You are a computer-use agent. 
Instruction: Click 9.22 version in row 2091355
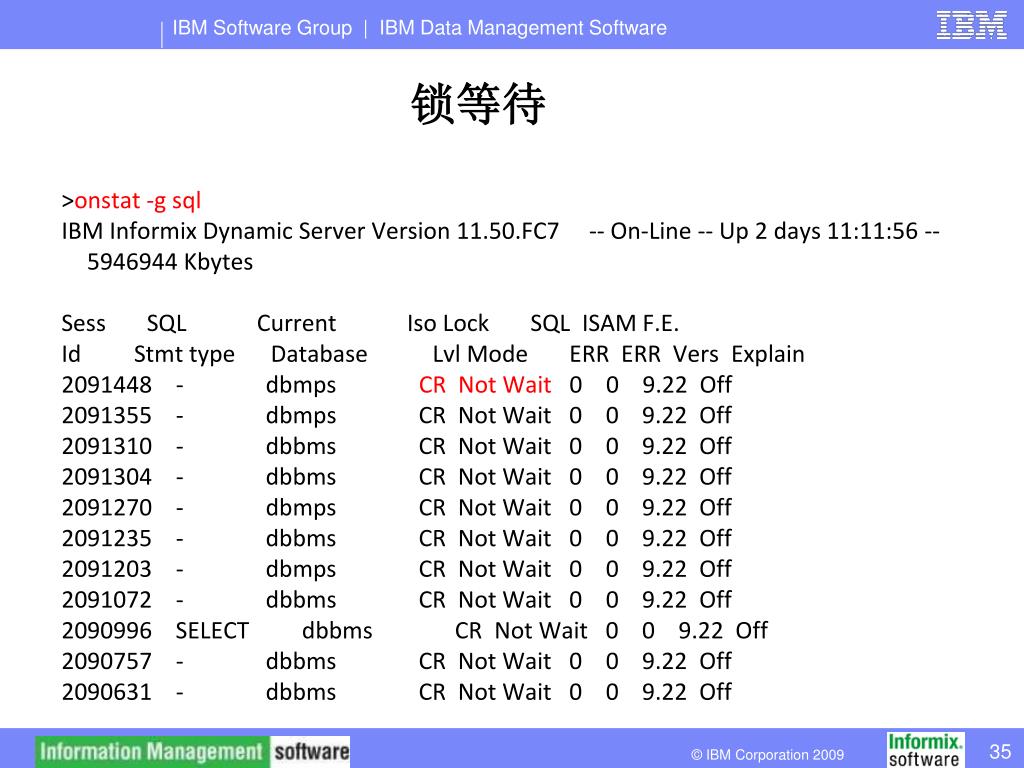664,415
